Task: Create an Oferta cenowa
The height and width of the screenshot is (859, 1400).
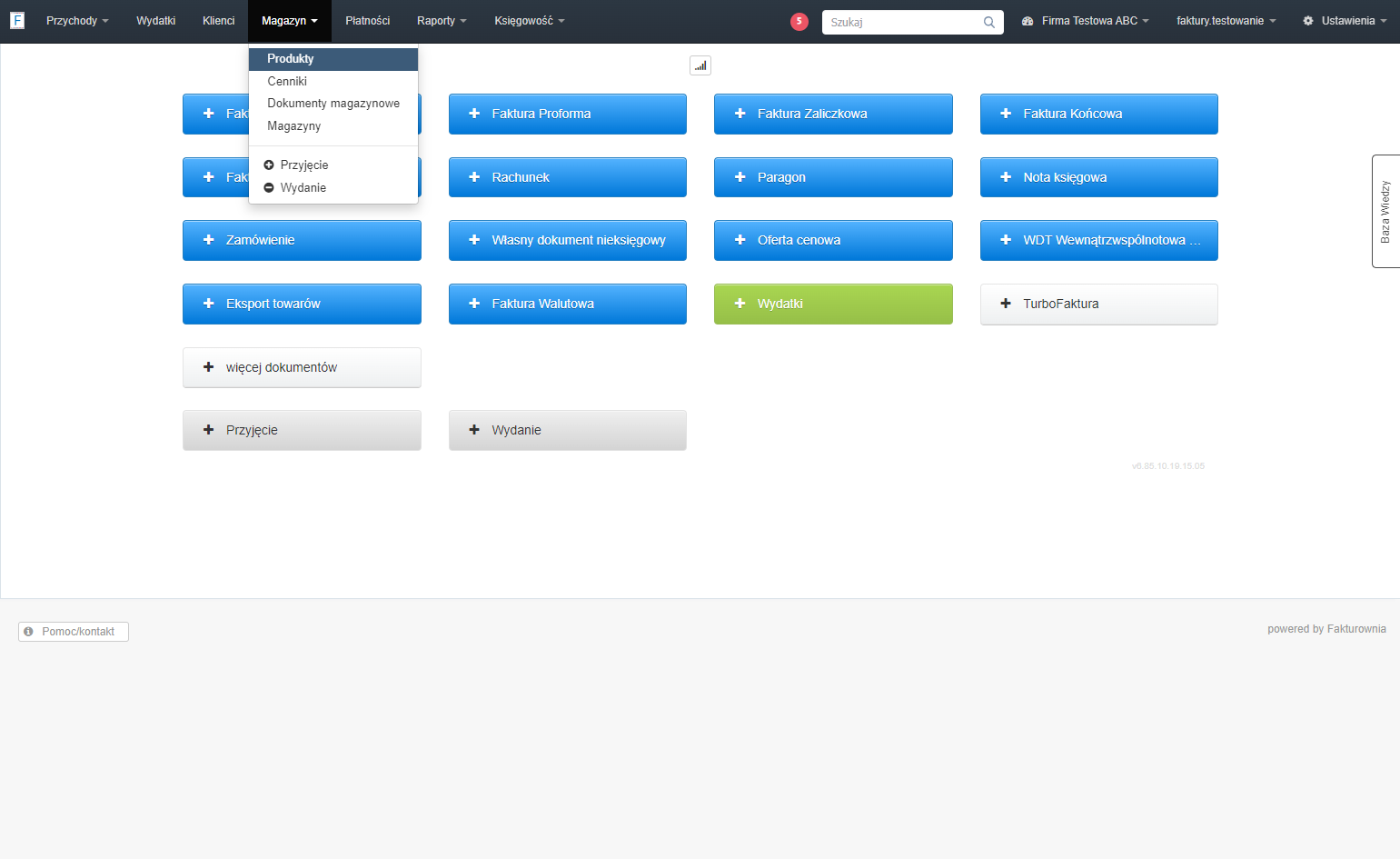Action: pyautogui.click(x=833, y=240)
